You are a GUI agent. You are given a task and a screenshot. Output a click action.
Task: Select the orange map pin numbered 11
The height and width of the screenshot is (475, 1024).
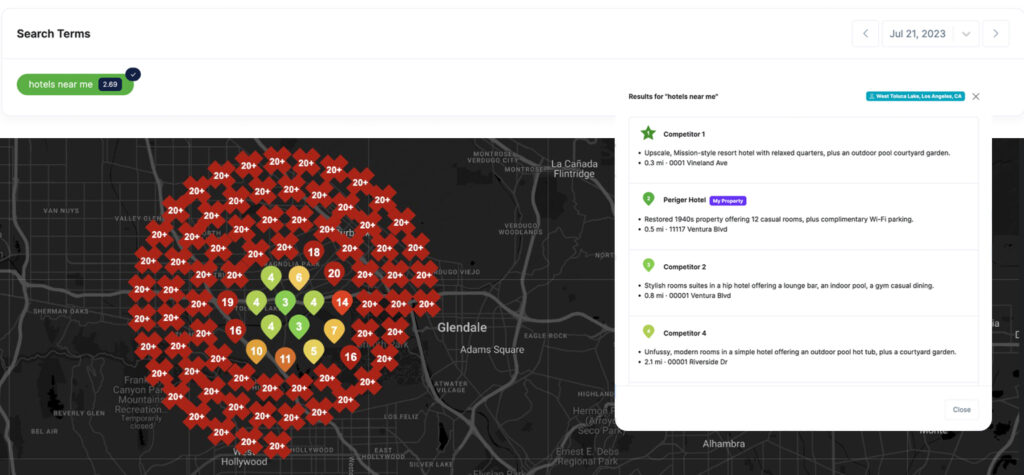click(285, 359)
